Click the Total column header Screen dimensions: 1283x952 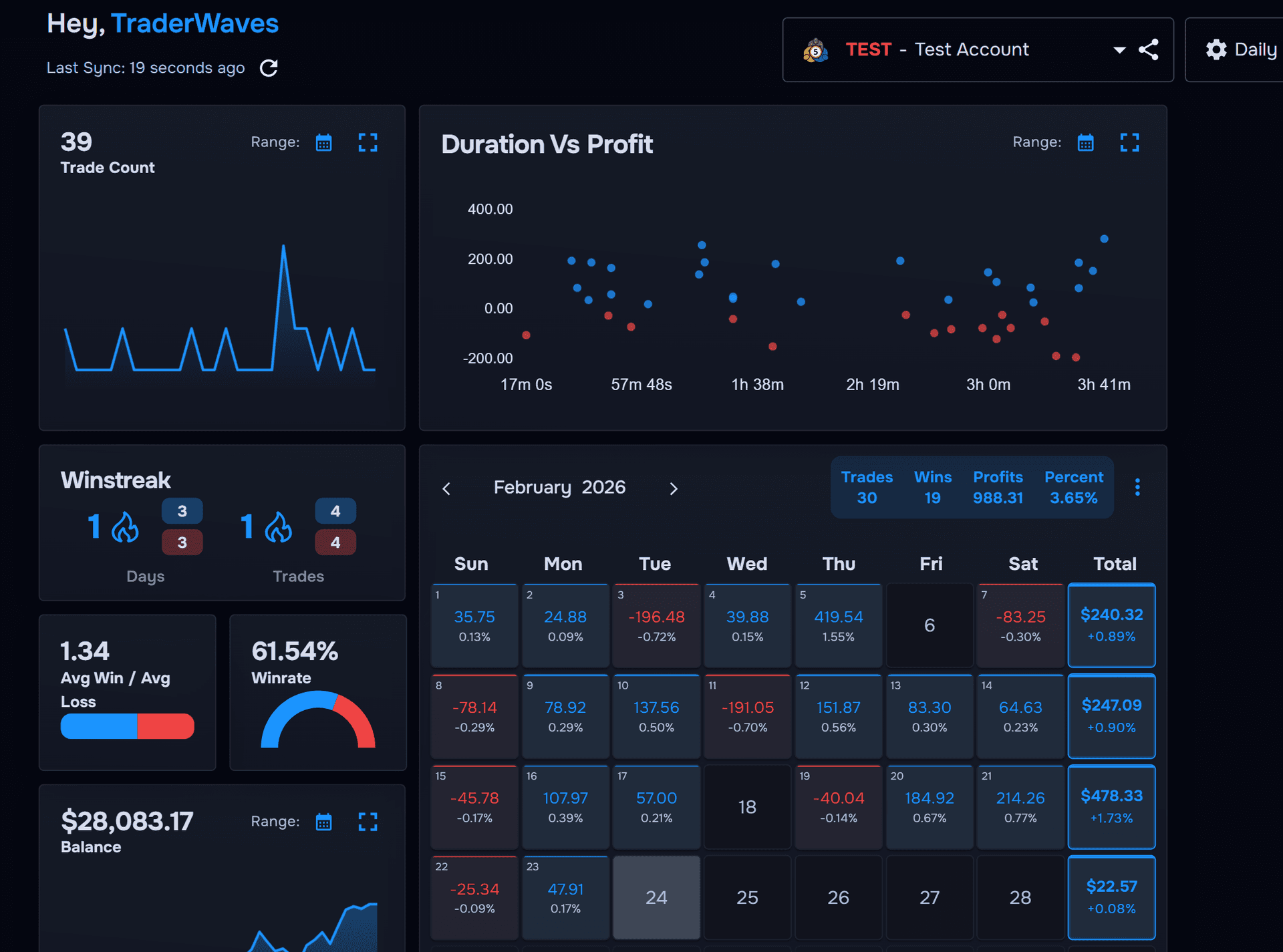pos(1115,564)
